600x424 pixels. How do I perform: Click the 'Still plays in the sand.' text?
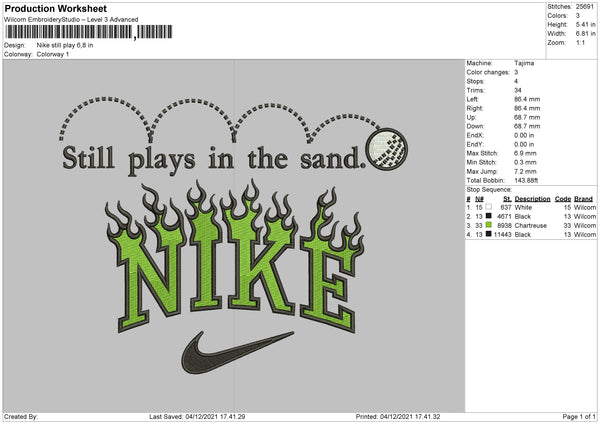(213, 159)
